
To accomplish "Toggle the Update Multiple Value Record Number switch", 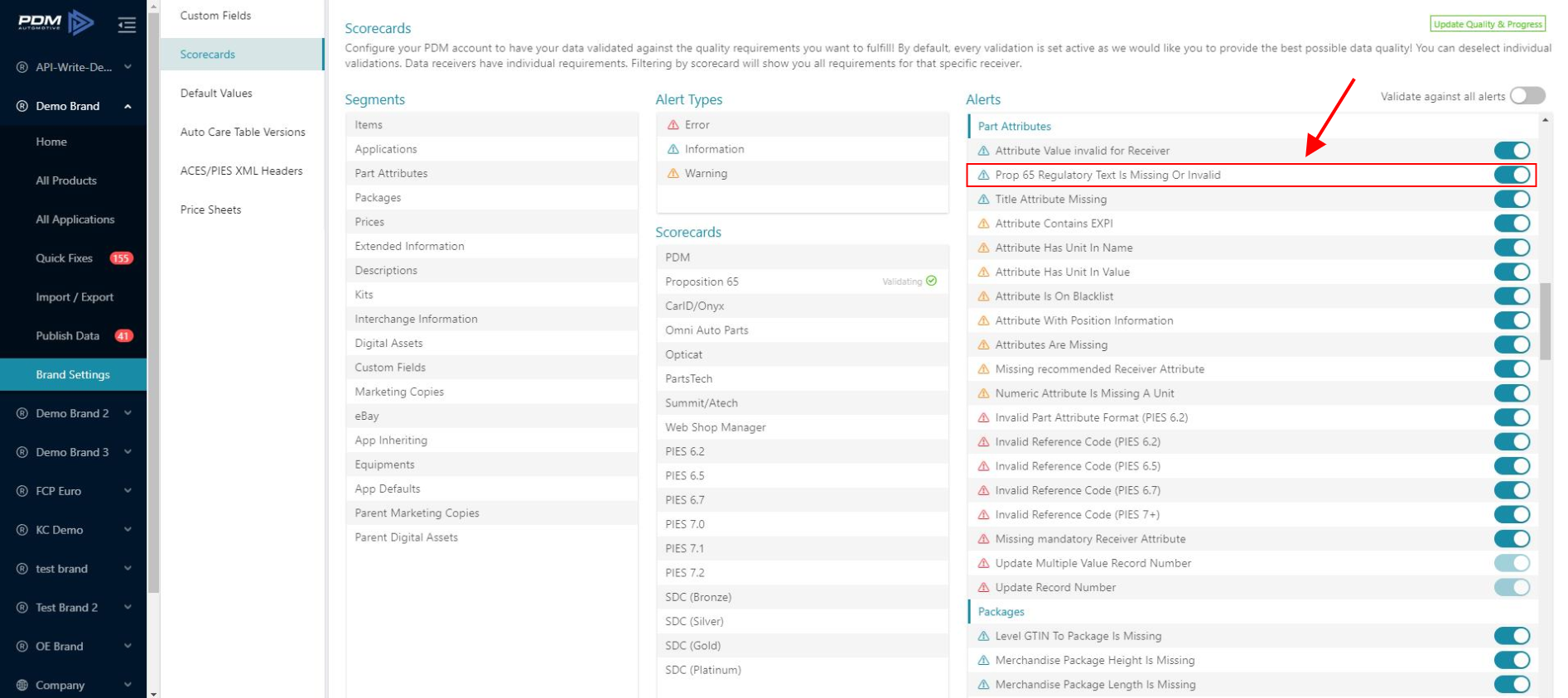I will click(x=1512, y=563).
